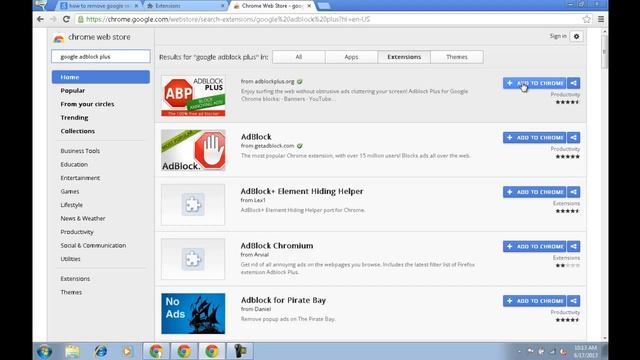640x360 pixels.
Task: Add Adblock Plus to Chrome
Action: [534, 83]
